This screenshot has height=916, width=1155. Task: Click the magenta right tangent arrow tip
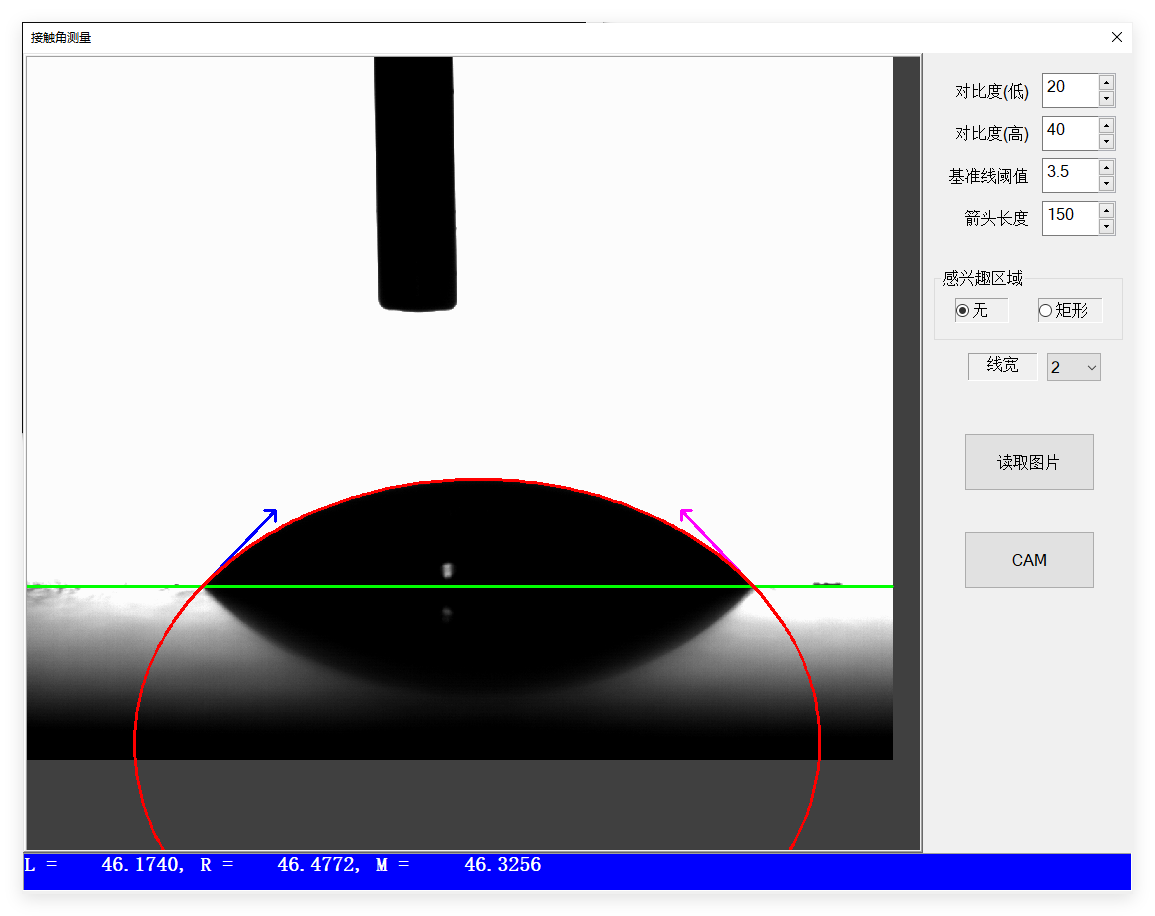coord(682,511)
